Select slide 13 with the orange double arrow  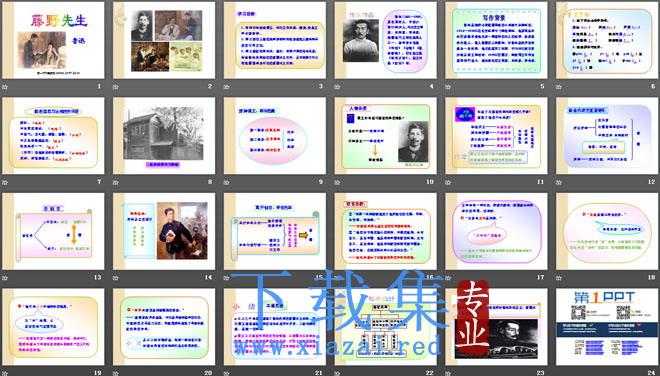click(x=53, y=231)
